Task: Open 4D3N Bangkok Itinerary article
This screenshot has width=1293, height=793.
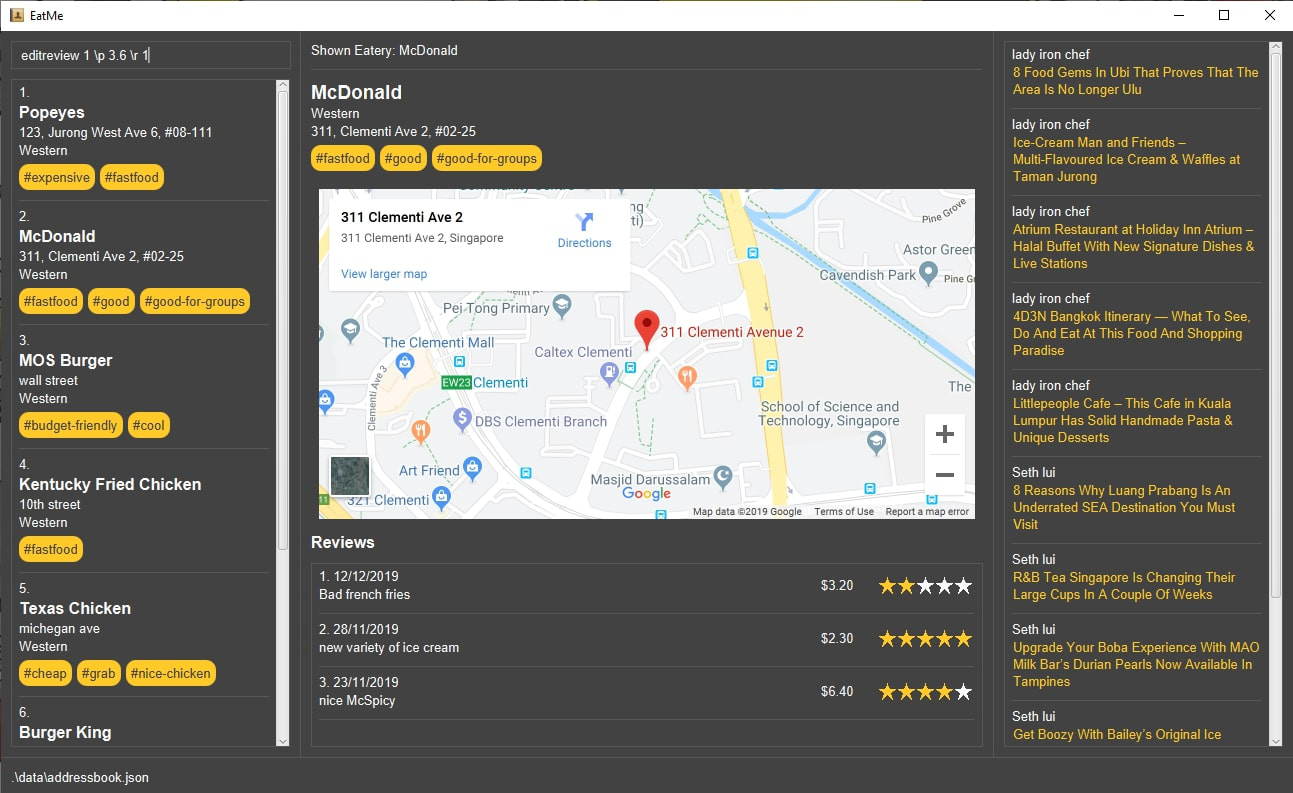Action: (x=1131, y=333)
